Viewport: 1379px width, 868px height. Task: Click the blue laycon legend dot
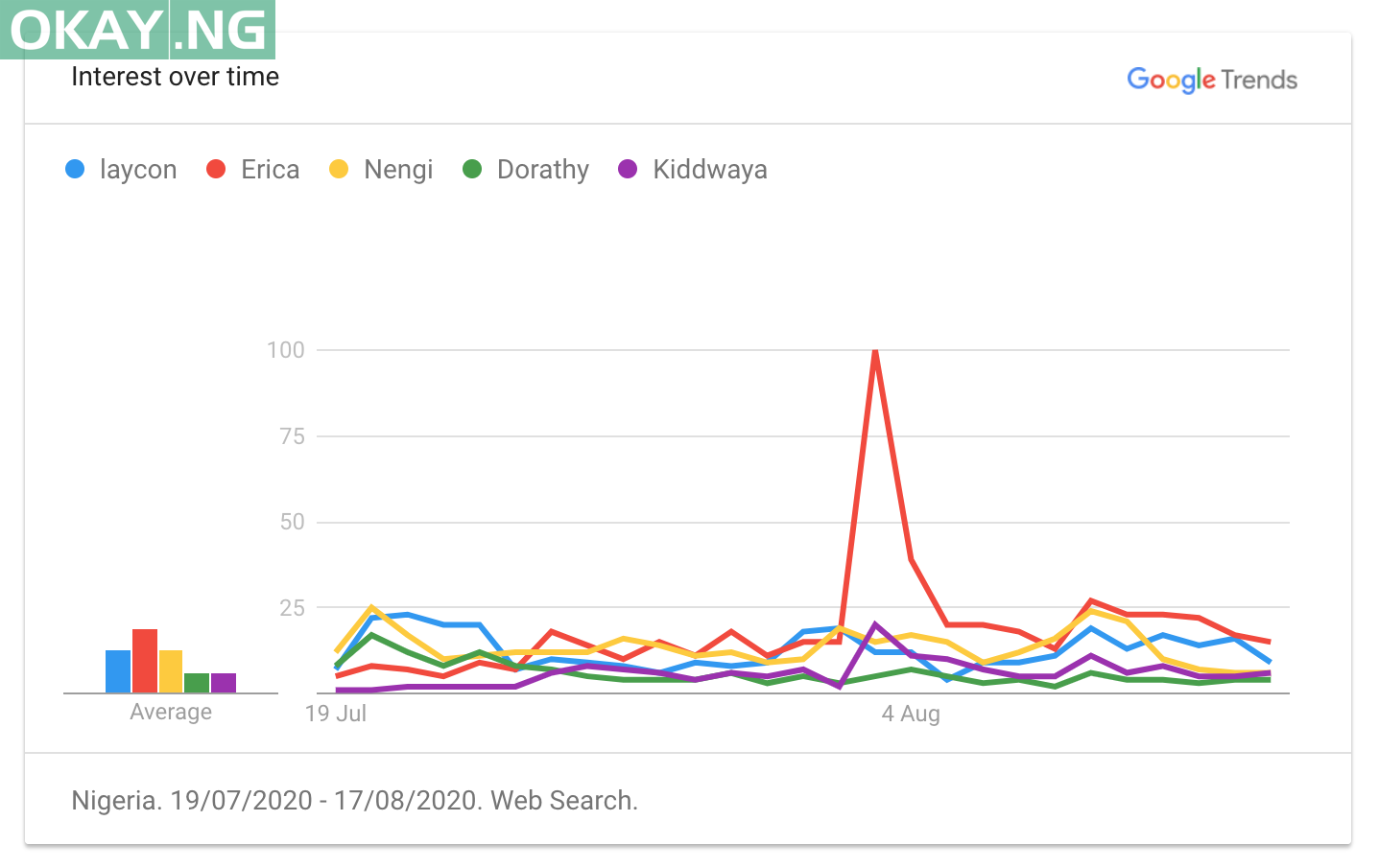[75, 170]
